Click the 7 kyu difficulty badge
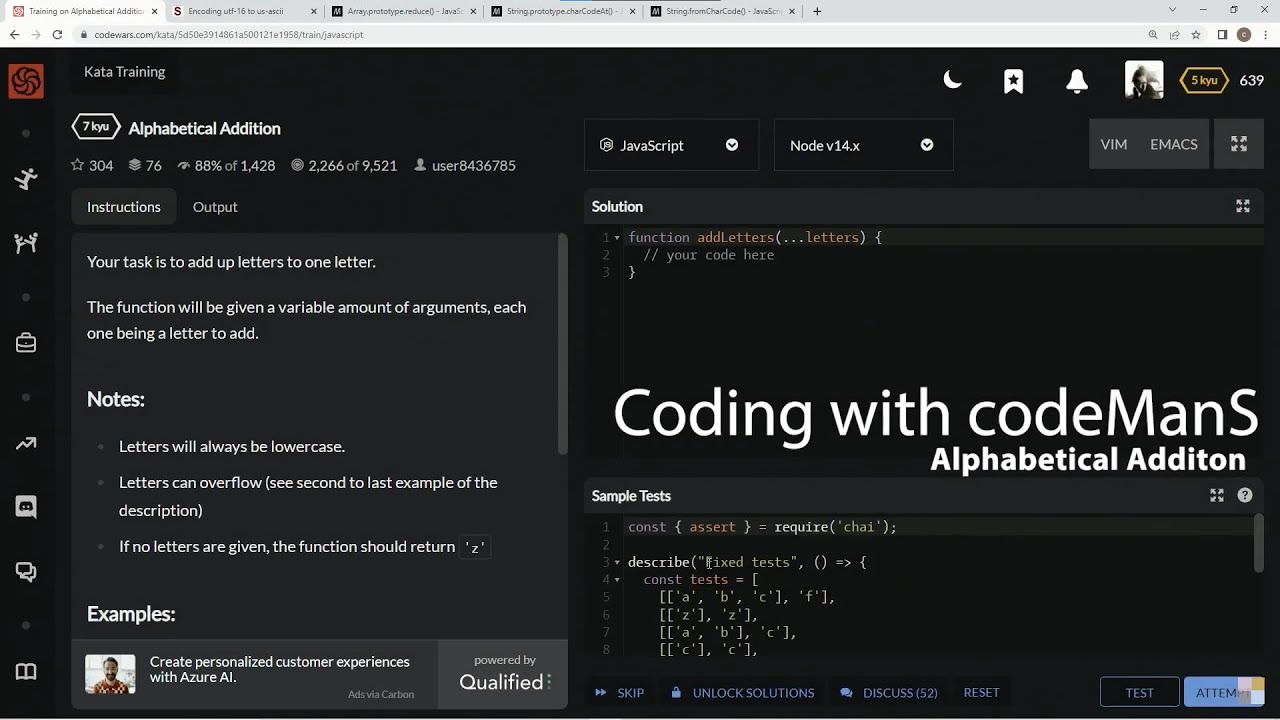This screenshot has width=1280, height=720. pyautogui.click(x=96, y=127)
